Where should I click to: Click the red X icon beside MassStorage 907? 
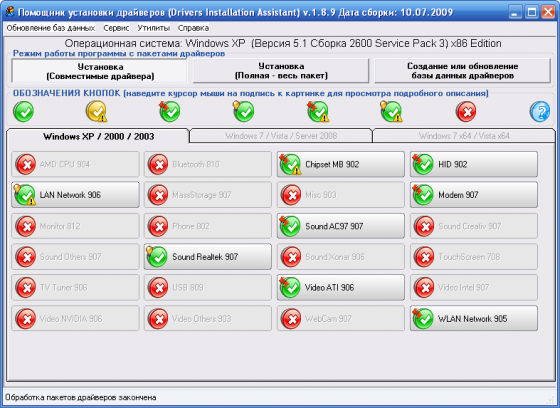158,195
